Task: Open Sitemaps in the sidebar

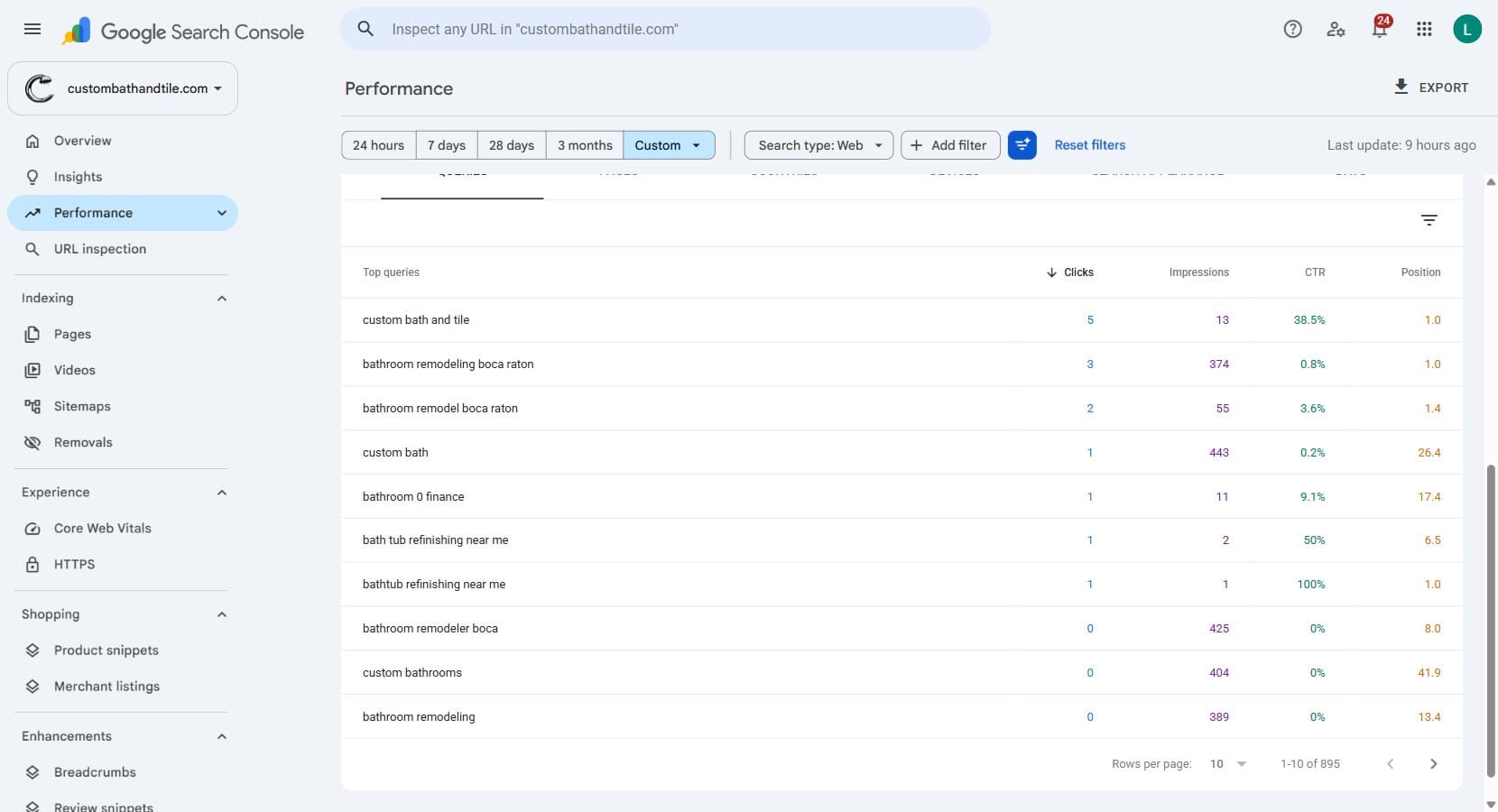Action: tap(123, 406)
